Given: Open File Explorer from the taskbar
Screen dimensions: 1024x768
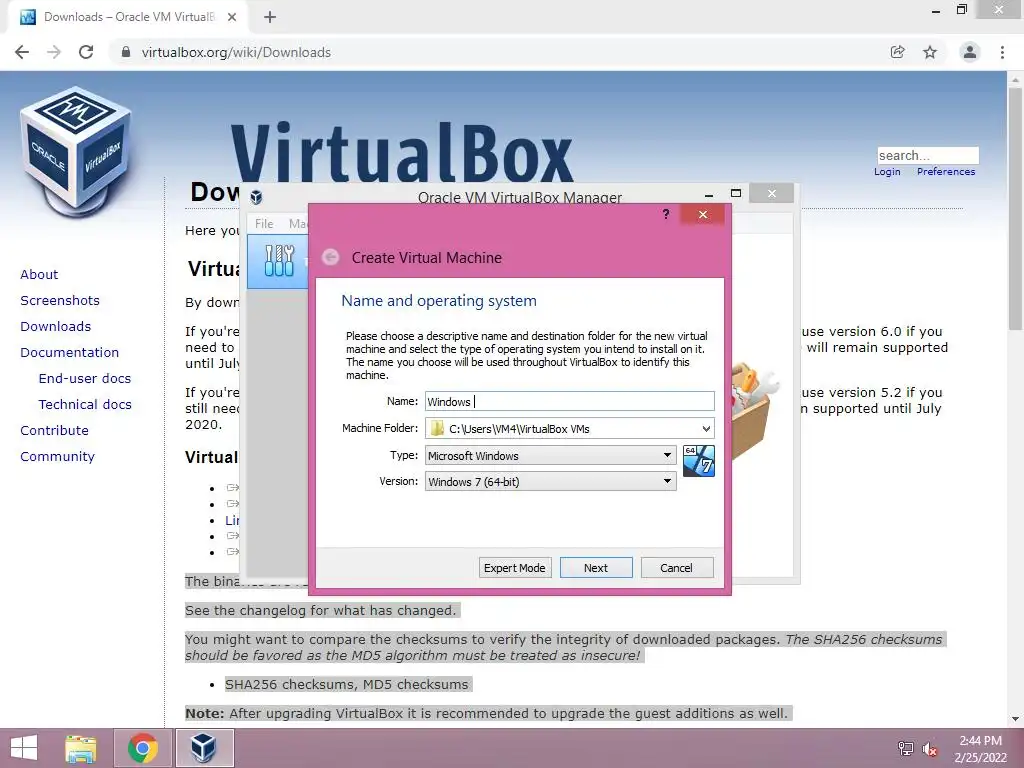Looking at the screenshot, I should (x=81, y=748).
